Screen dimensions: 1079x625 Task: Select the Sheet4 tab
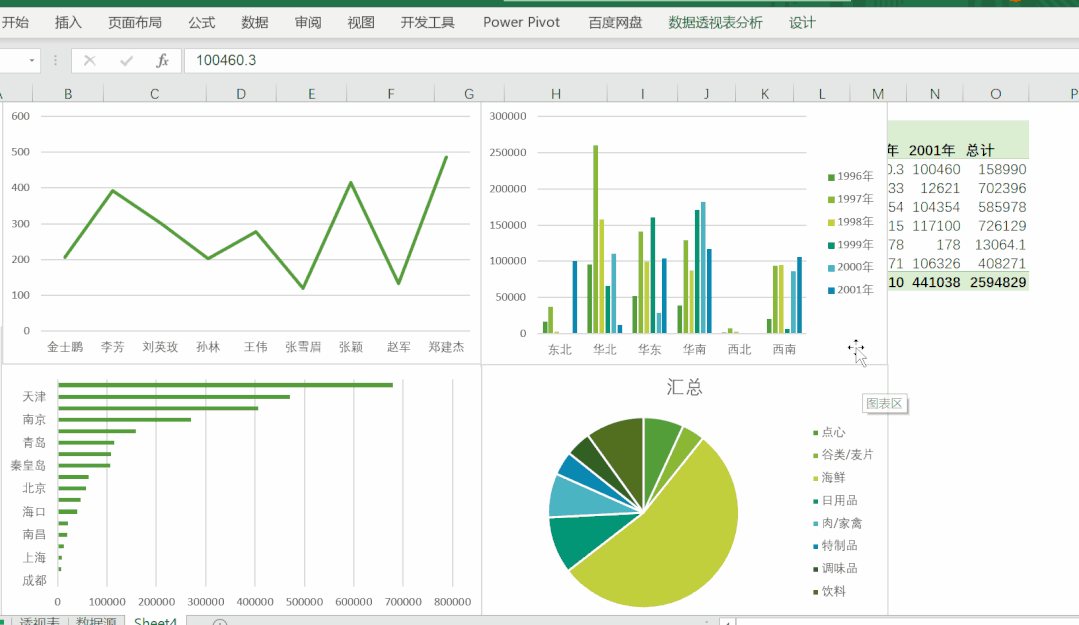pyautogui.click(x=155, y=620)
